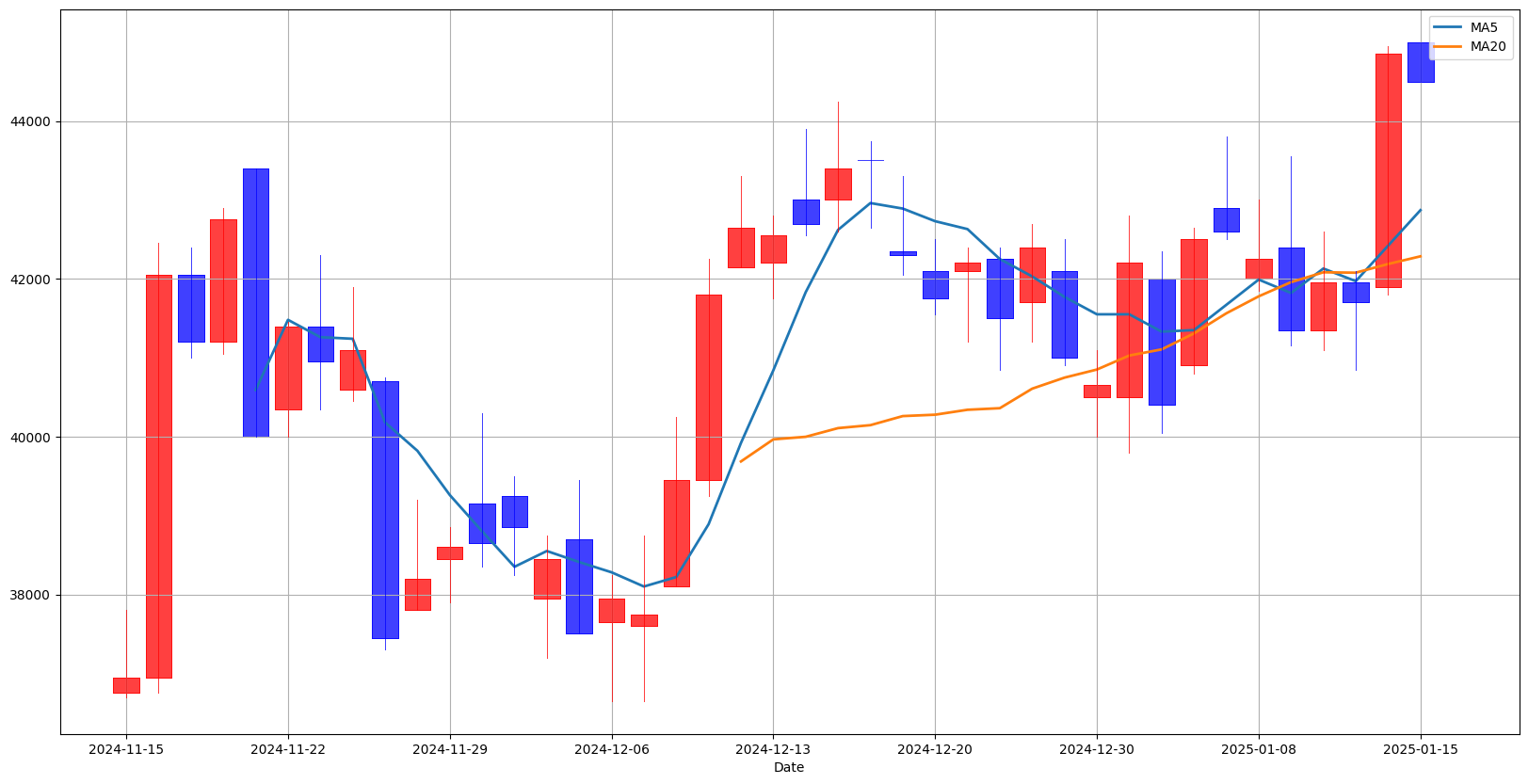Select the 2024-12-13 date tick label

click(773, 749)
